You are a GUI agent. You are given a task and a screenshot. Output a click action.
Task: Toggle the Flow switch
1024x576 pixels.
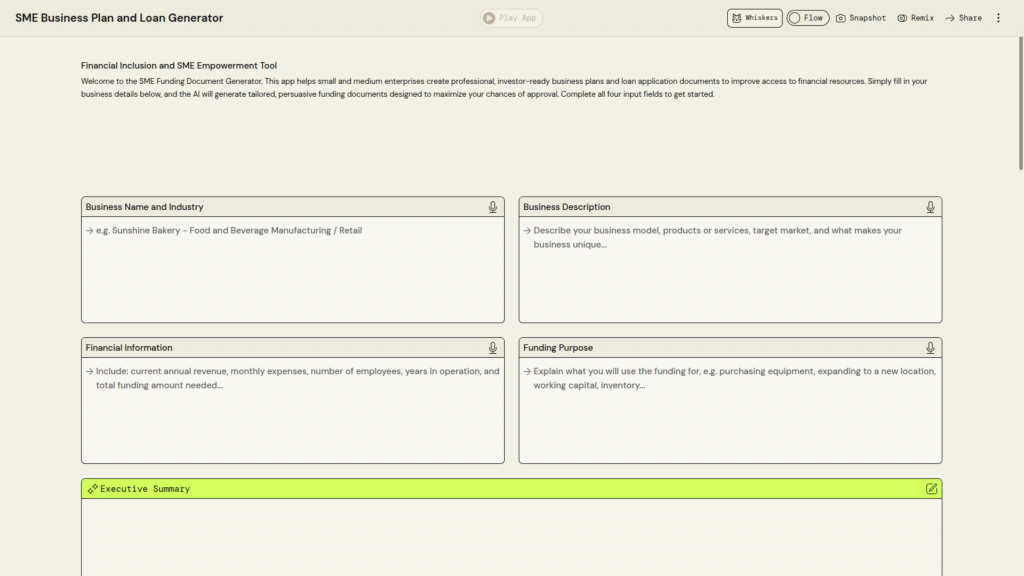pyautogui.click(x=807, y=18)
